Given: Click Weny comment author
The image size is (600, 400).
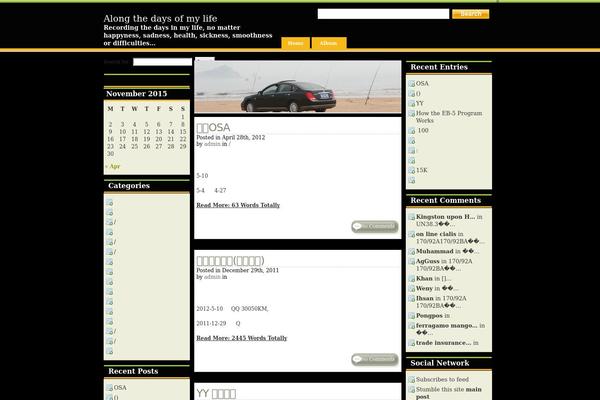Looking at the screenshot, I should coord(424,288).
